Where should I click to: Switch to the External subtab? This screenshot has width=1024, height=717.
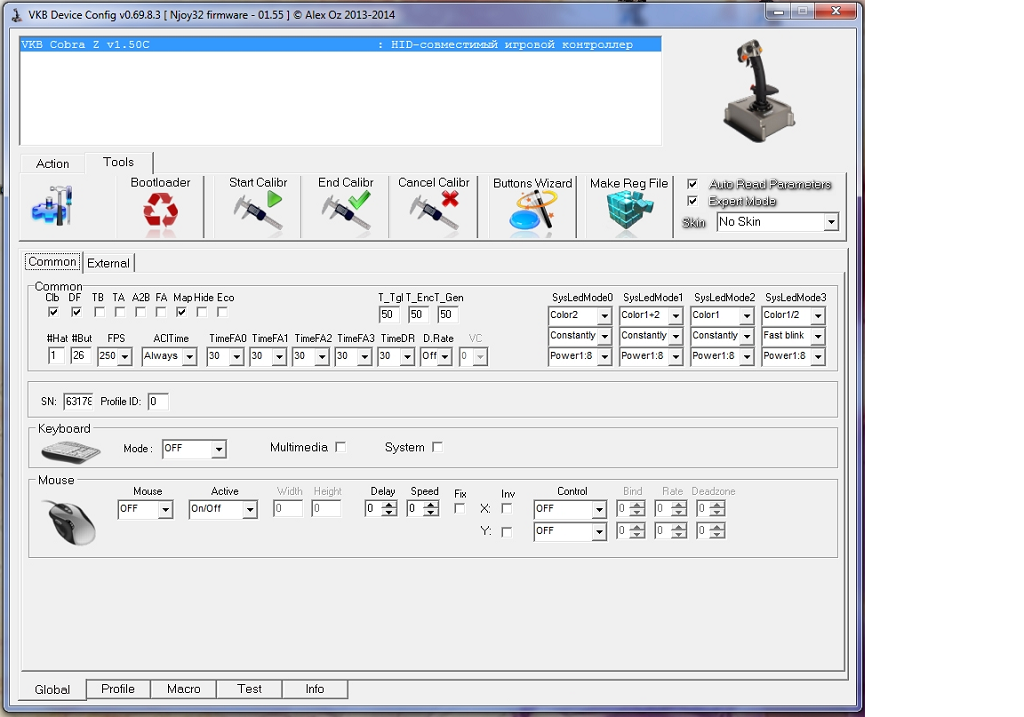pyautogui.click(x=108, y=263)
